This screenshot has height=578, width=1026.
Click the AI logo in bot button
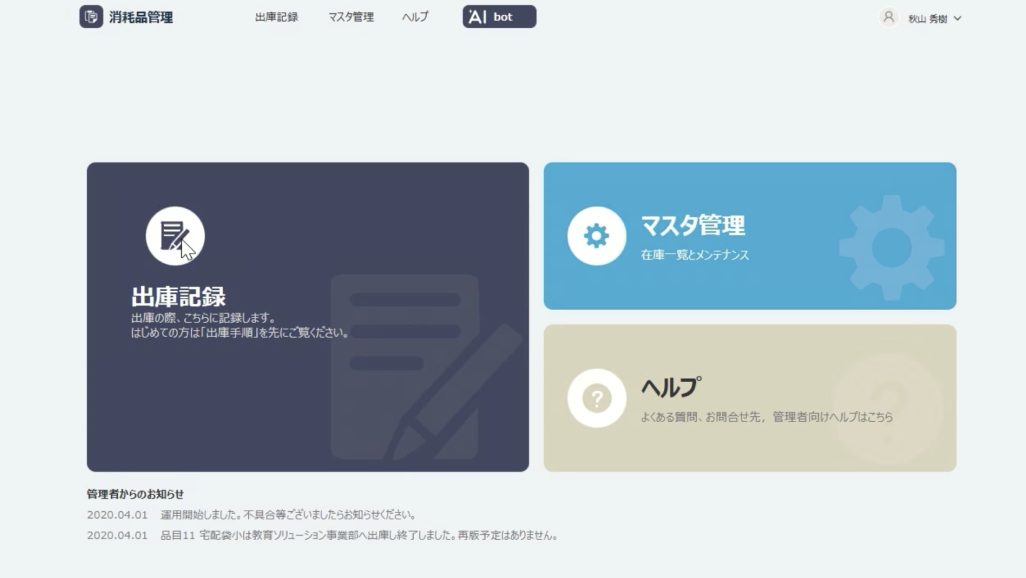coord(478,17)
